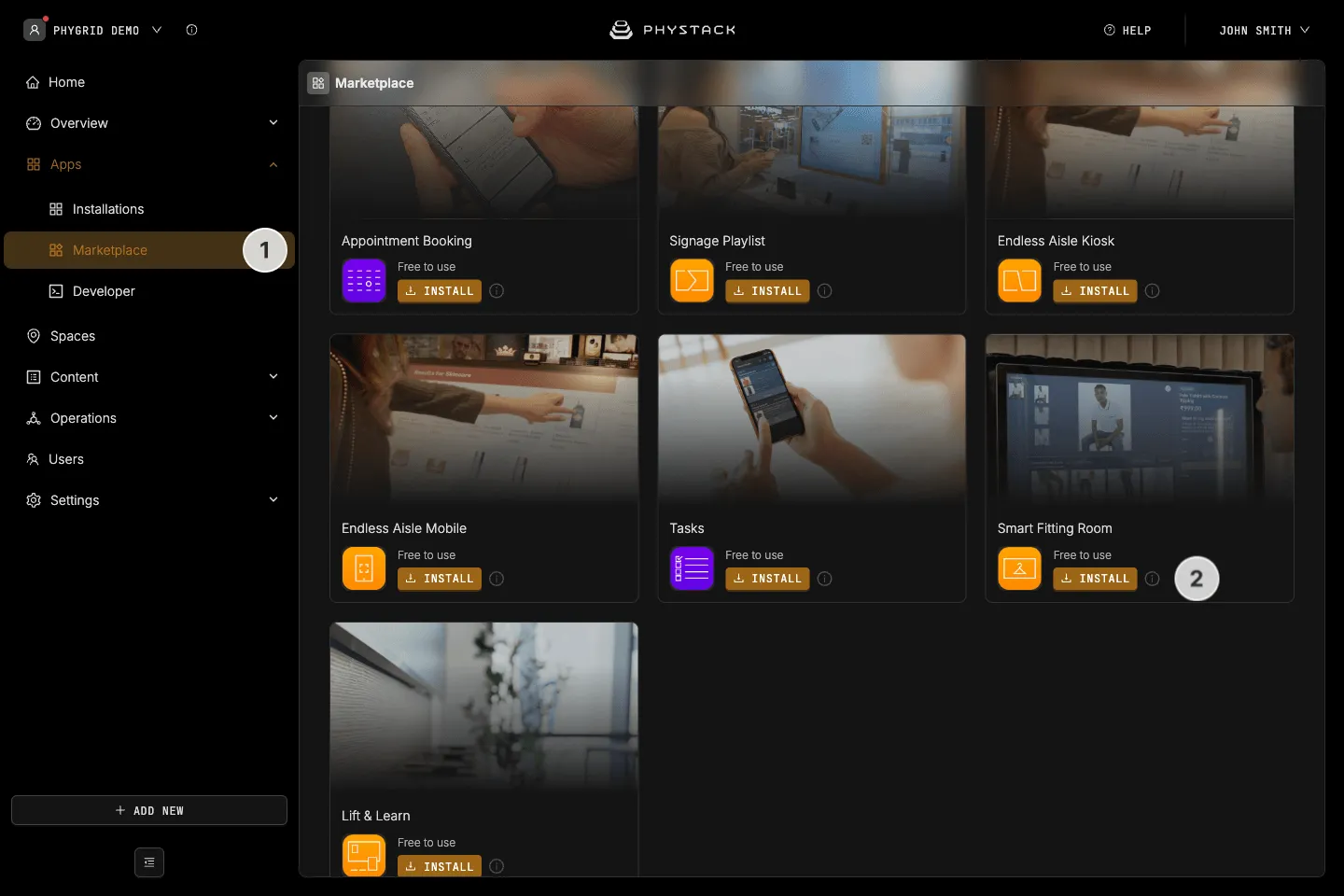The image size is (1344, 896).
Task: Click the Endless Aisle Kiosk app icon
Action: coord(1019,281)
